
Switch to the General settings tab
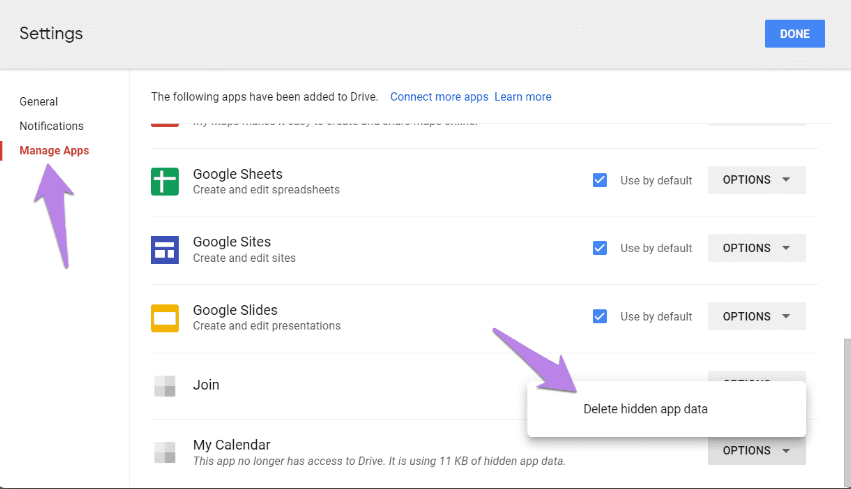(39, 101)
